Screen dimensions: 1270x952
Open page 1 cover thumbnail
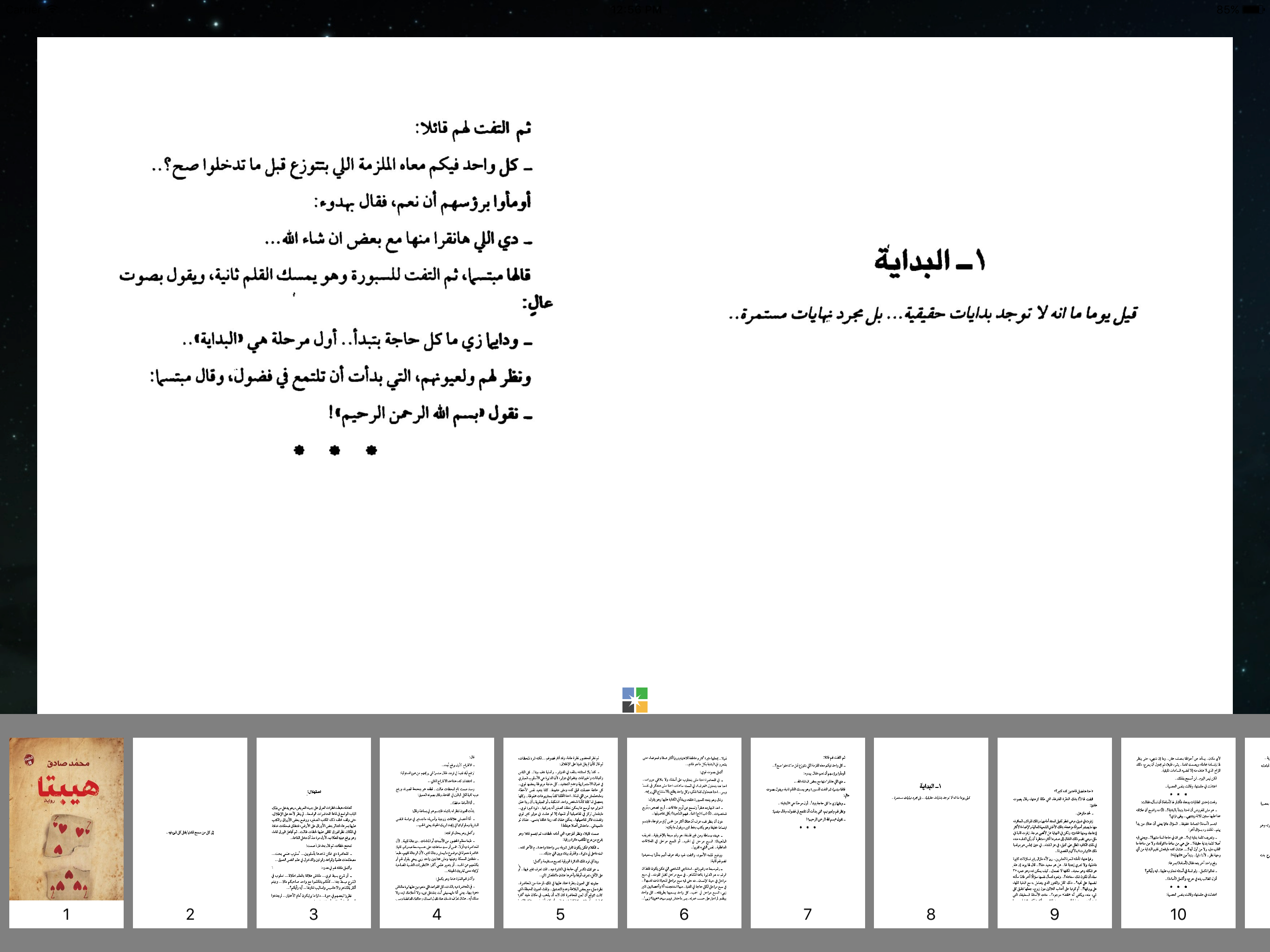[66, 833]
